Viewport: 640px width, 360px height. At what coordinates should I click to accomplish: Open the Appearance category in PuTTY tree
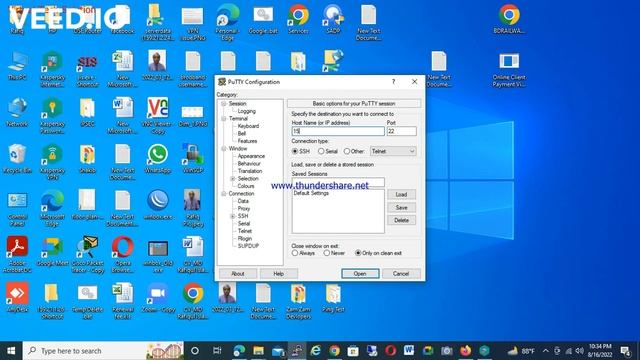pos(251,156)
